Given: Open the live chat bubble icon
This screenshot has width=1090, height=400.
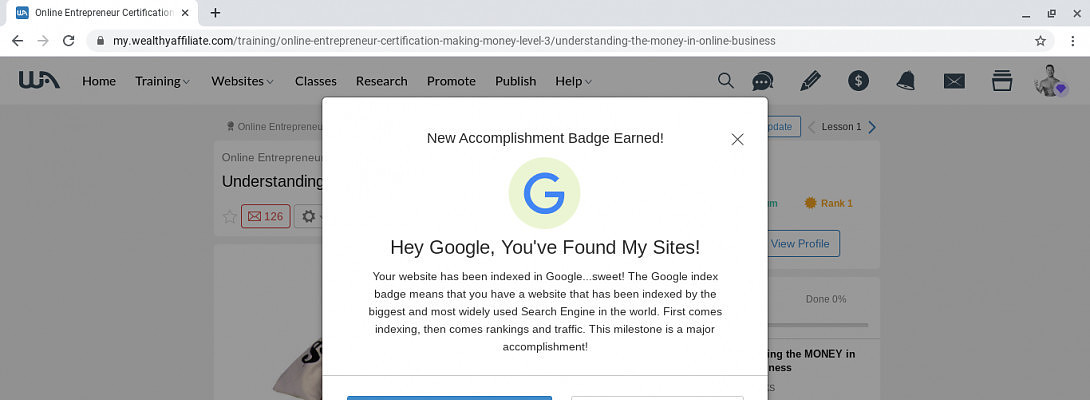Looking at the screenshot, I should [x=763, y=81].
